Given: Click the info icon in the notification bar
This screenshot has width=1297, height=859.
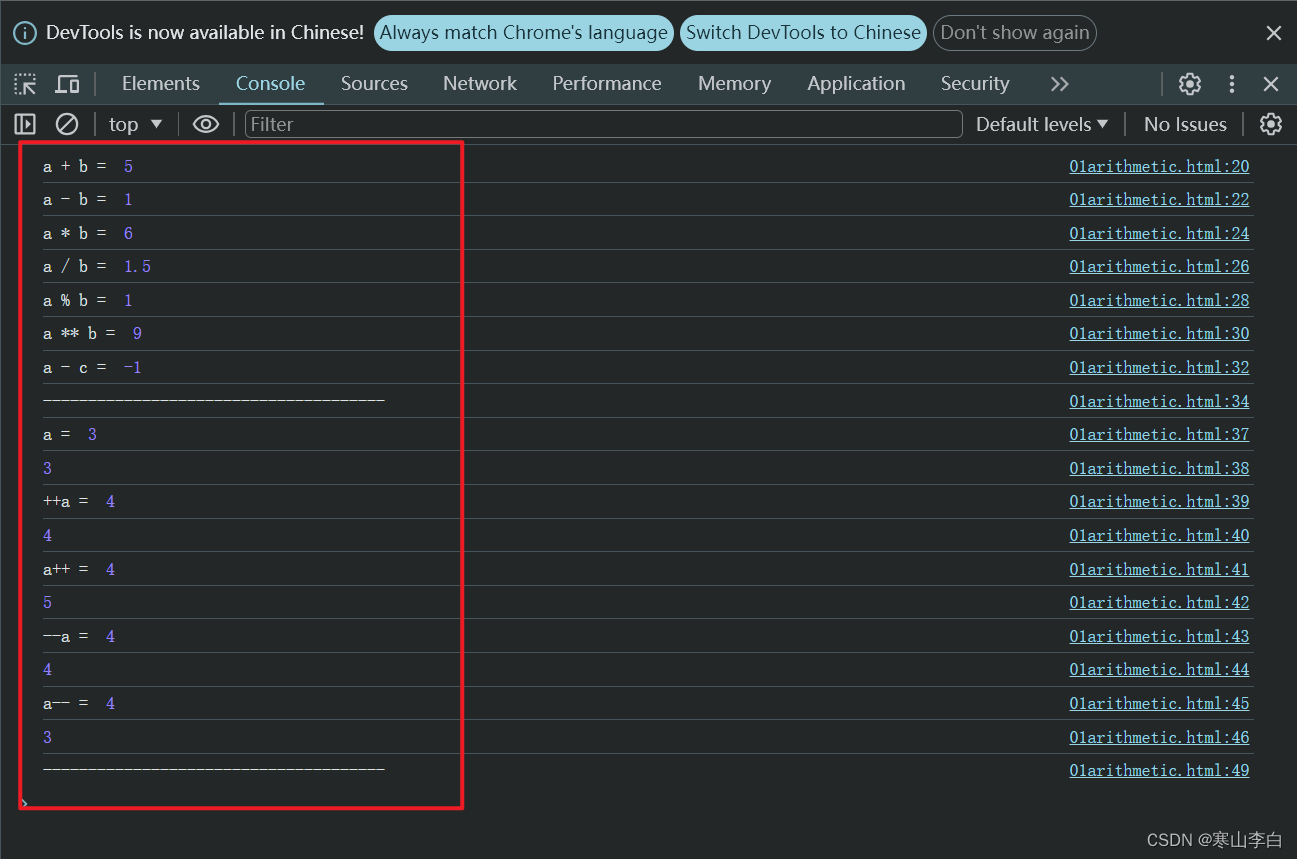Looking at the screenshot, I should 25,33.
